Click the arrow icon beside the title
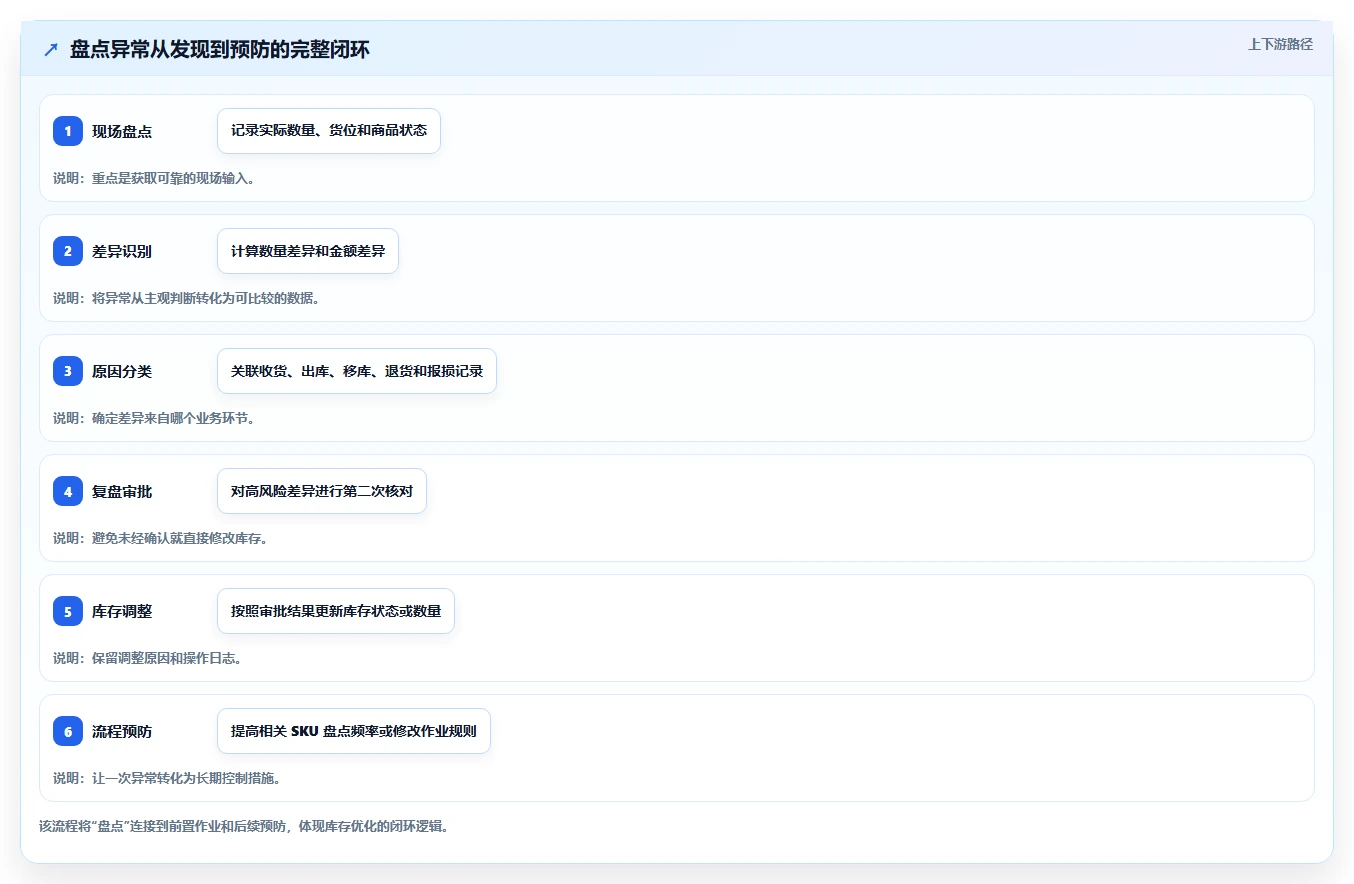Image resolution: width=1354 pixels, height=884 pixels. pyautogui.click(x=51, y=49)
